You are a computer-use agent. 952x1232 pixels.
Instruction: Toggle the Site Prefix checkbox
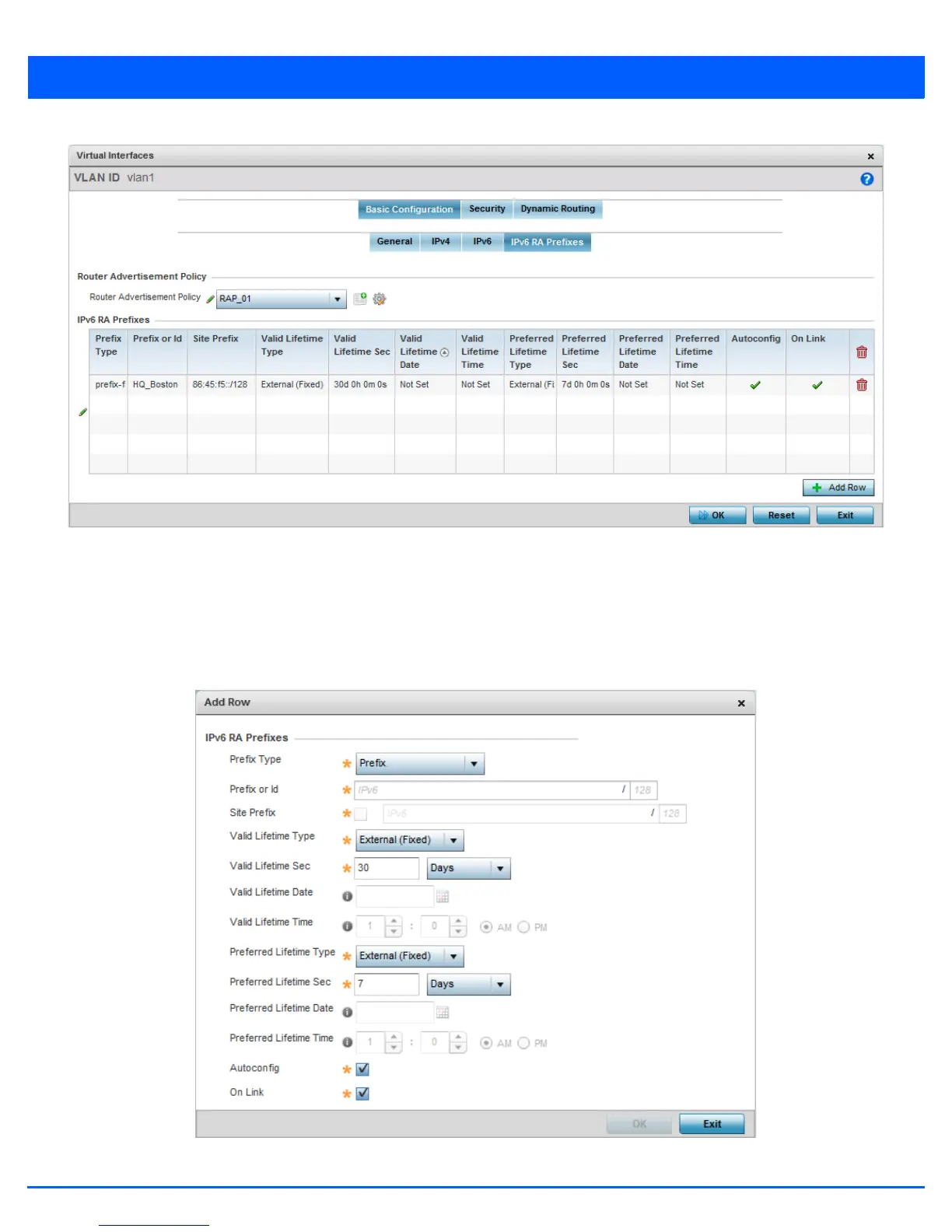(361, 814)
